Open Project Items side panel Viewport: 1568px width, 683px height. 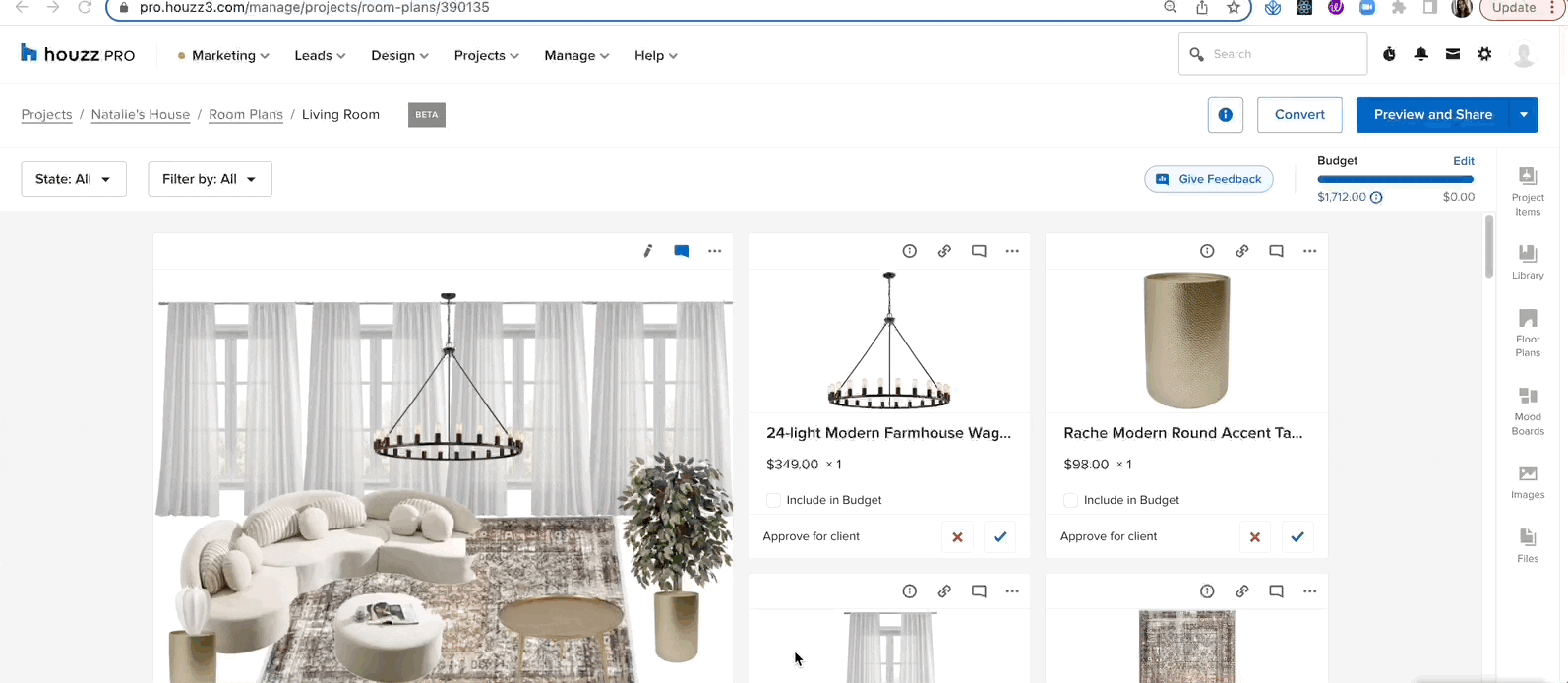(1528, 191)
